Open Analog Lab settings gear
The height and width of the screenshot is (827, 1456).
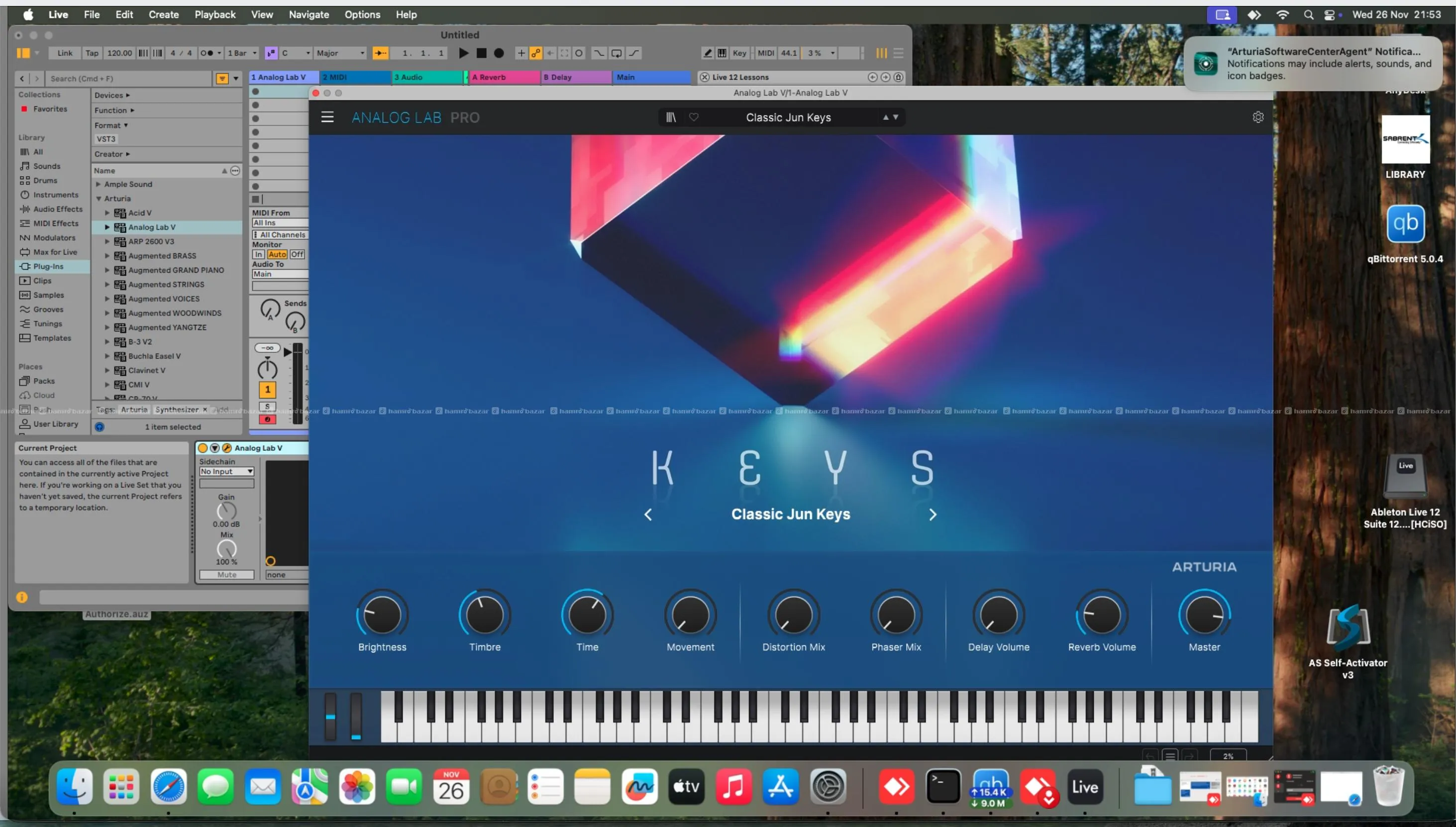(1258, 117)
